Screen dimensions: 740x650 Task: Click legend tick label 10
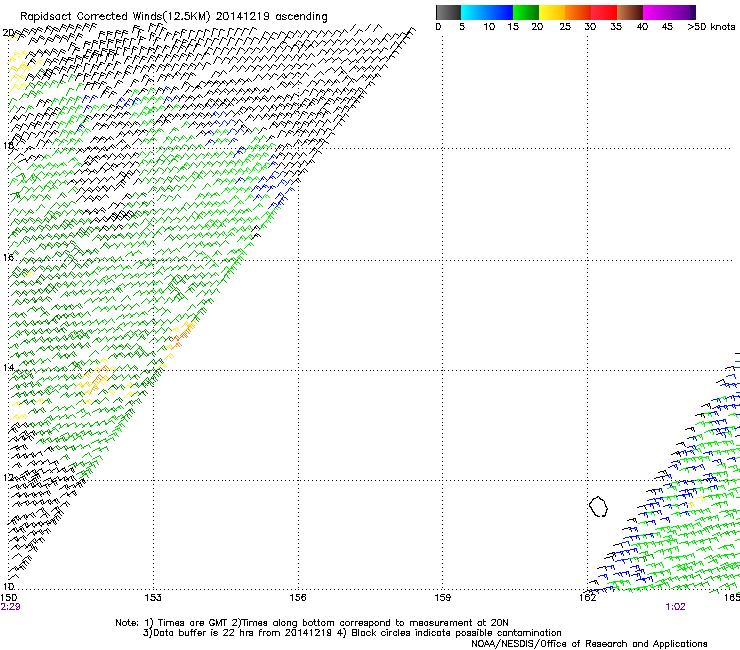point(489,27)
